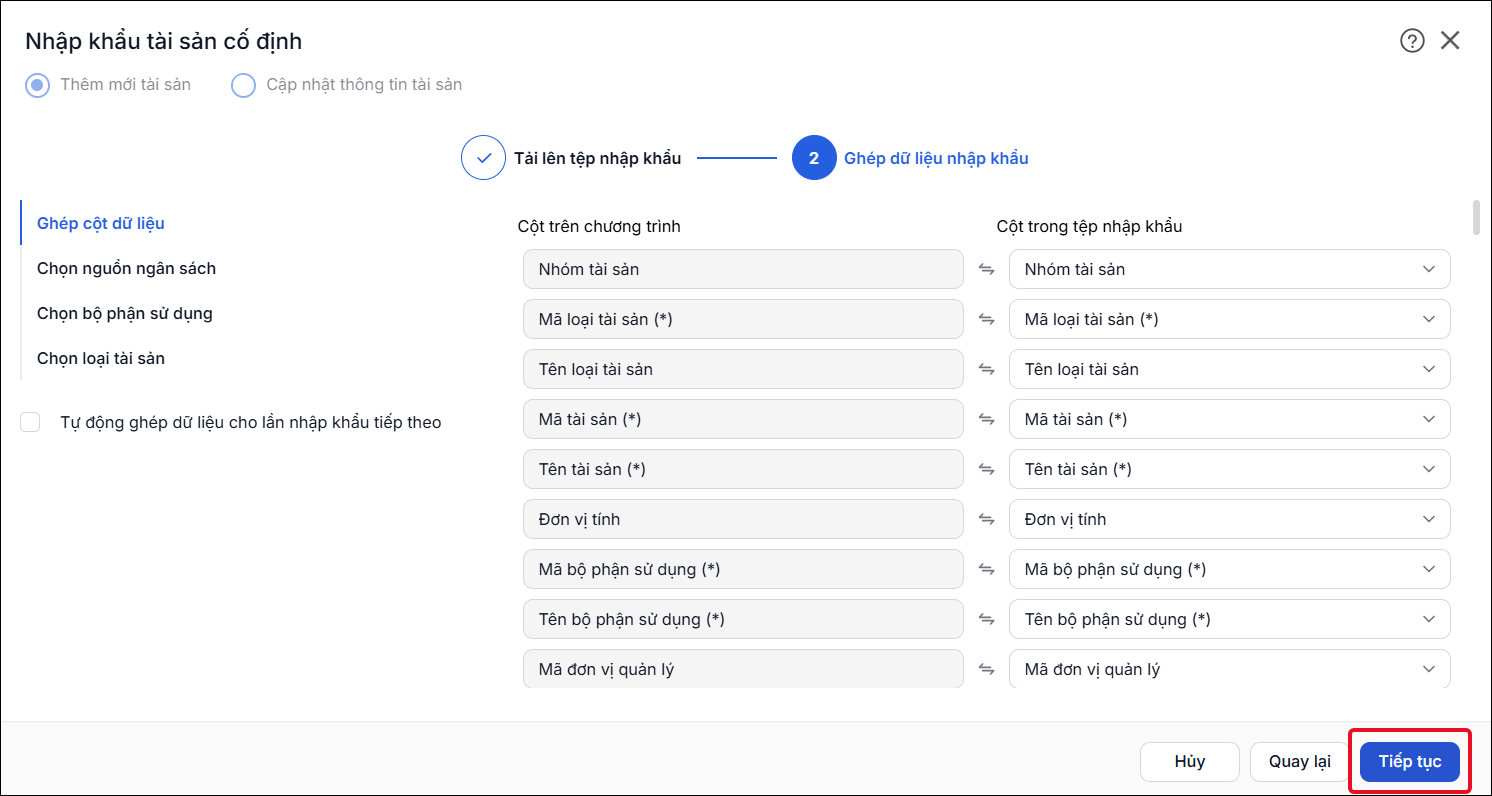Expand the Mã bộ phận sử dụng (*) dropdown
Screen dimensions: 1492x796
1230,569
